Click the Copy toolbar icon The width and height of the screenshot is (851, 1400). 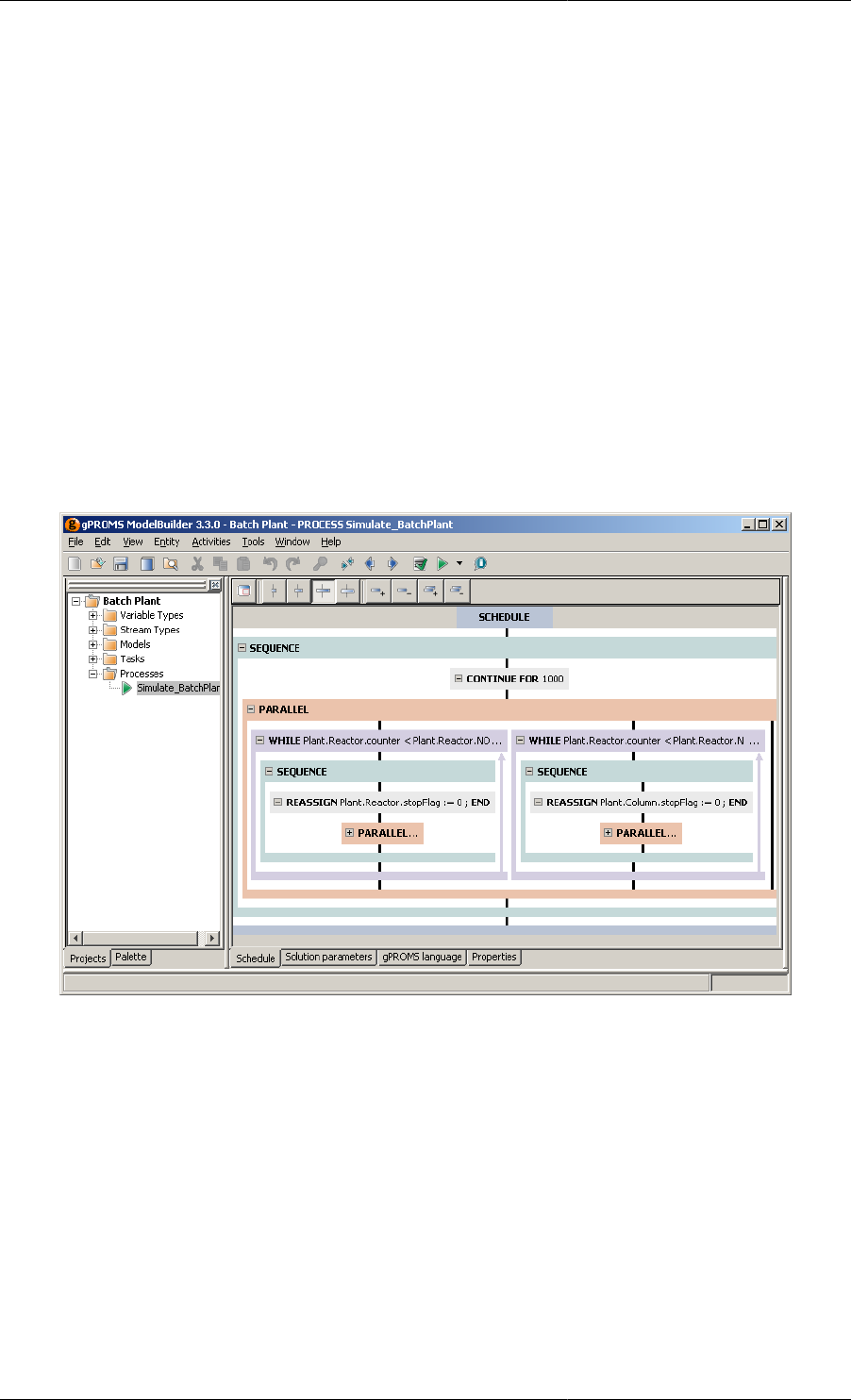pos(221,564)
